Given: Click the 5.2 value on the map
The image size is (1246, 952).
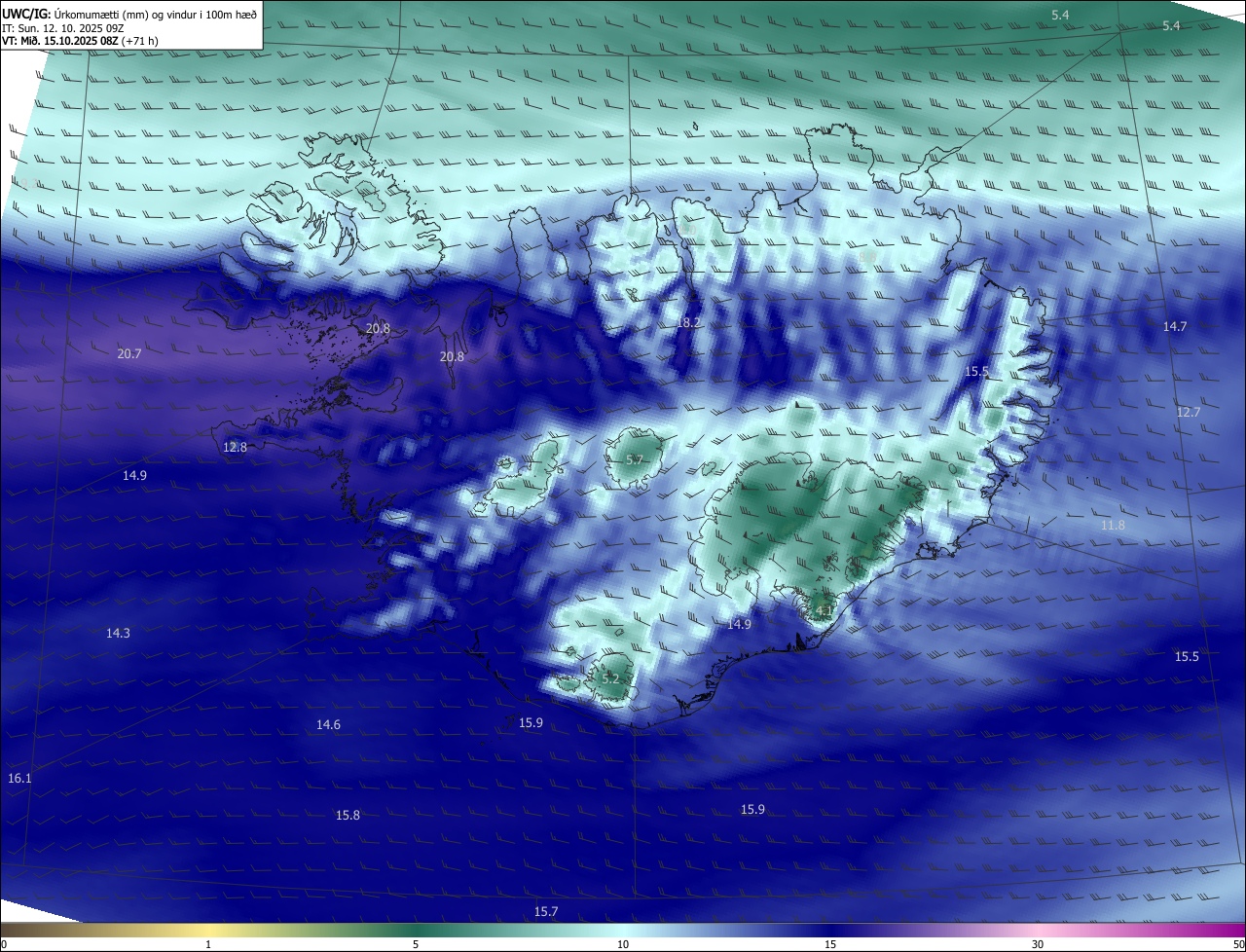Looking at the screenshot, I should pos(610,678).
